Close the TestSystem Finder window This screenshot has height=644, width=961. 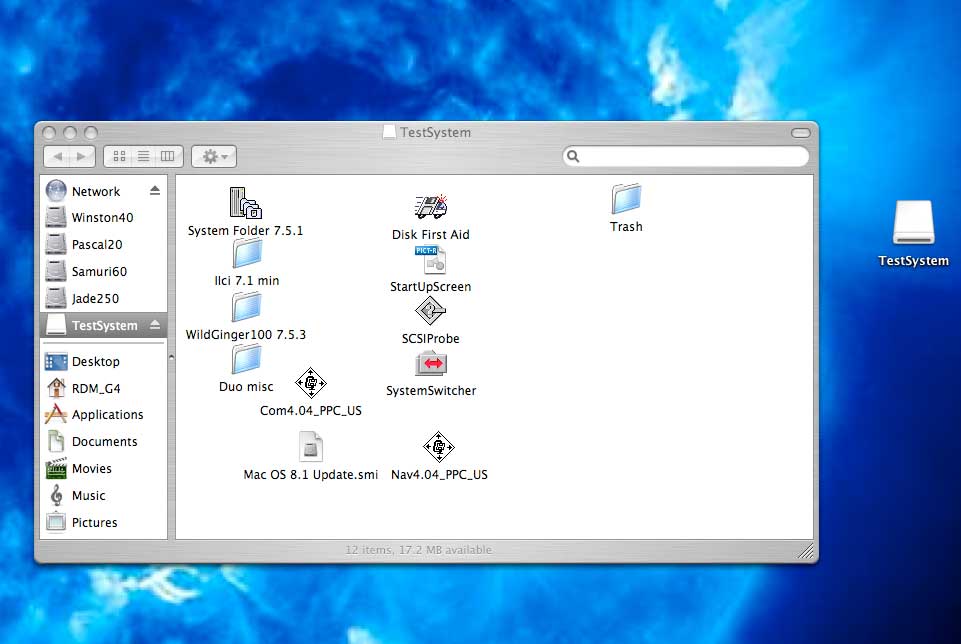point(50,132)
